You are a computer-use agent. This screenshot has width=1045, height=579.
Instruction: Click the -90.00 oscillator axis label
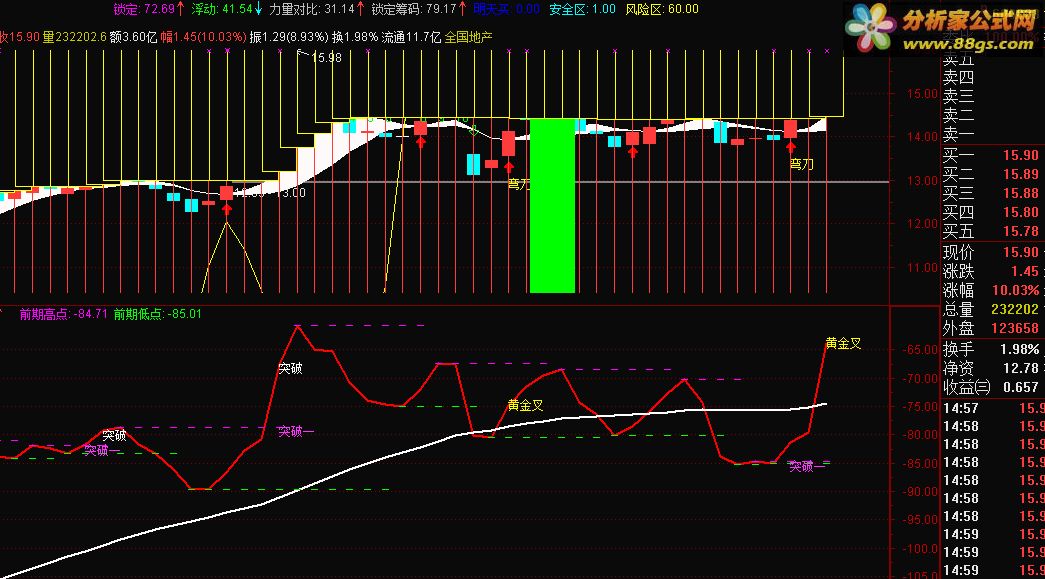[920, 492]
